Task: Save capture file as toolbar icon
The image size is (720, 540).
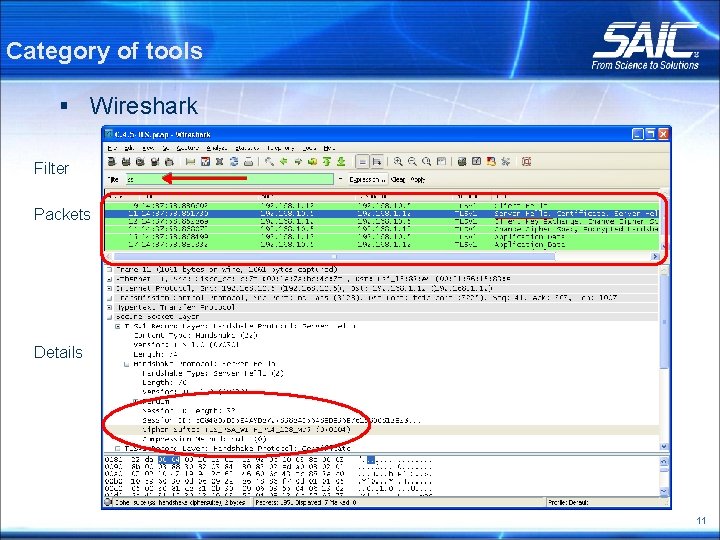Action: click(205, 162)
